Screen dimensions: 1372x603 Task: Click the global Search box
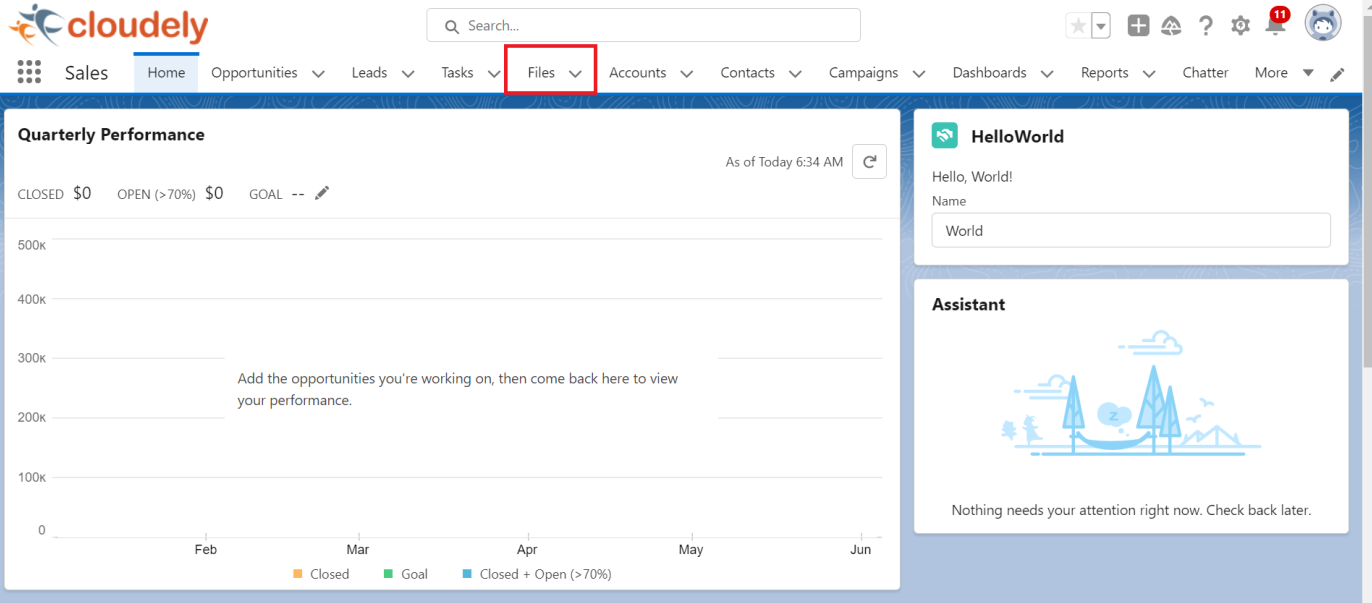(x=643, y=26)
